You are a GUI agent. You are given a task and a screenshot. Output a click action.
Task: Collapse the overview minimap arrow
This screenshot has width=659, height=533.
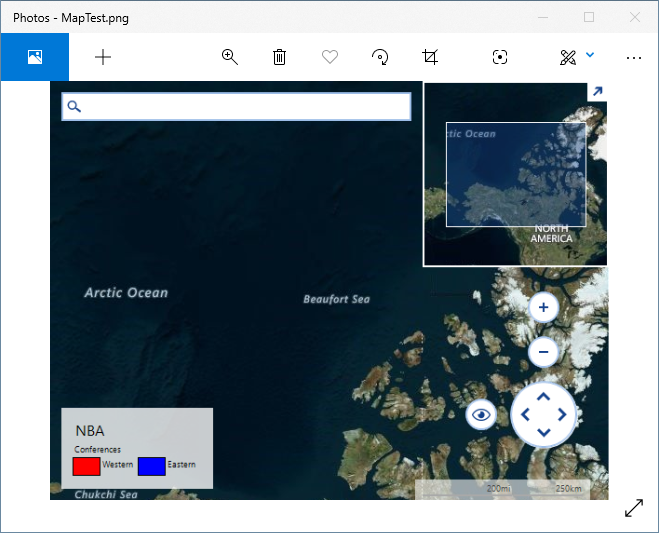(597, 92)
